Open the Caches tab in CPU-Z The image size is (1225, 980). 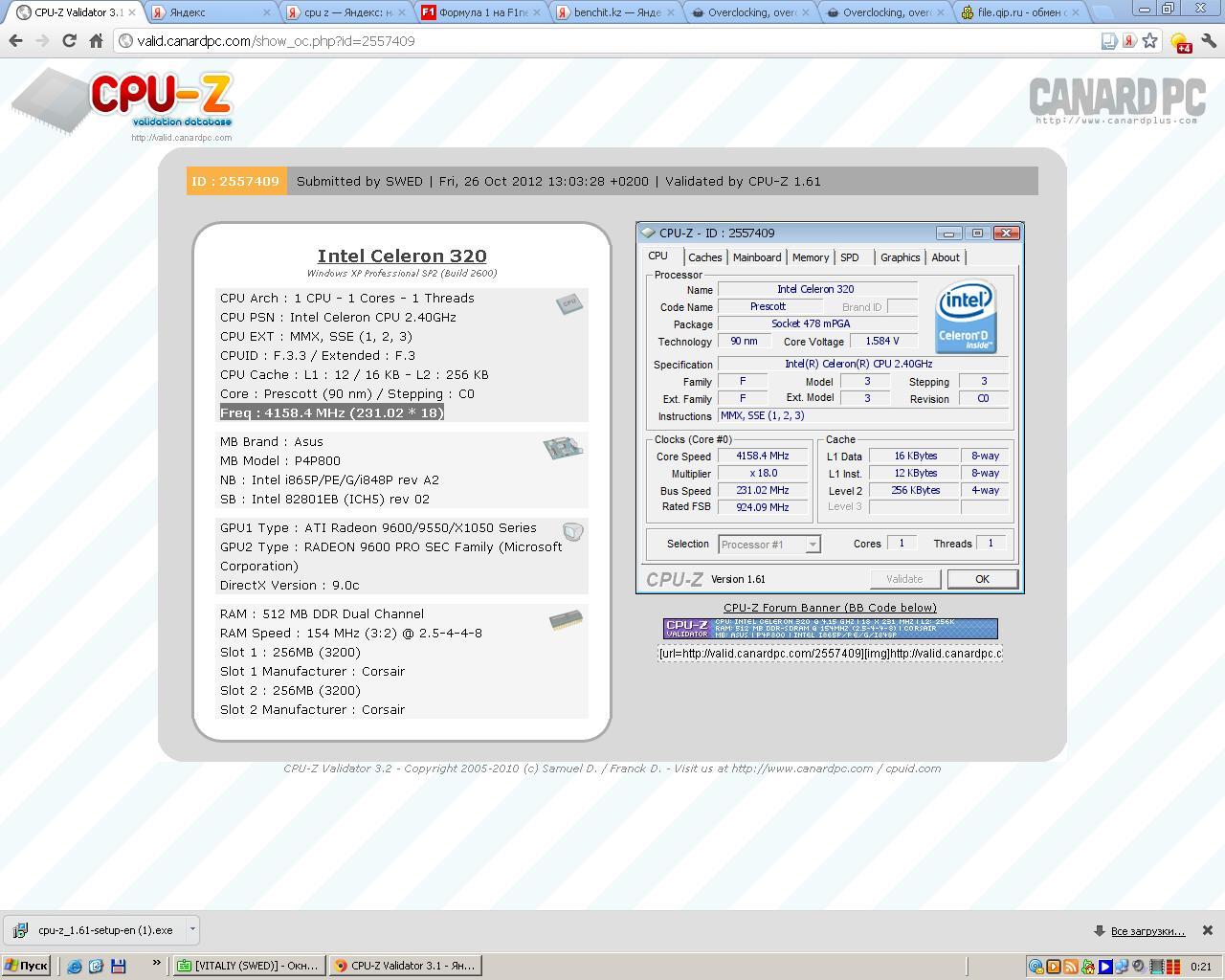[705, 257]
